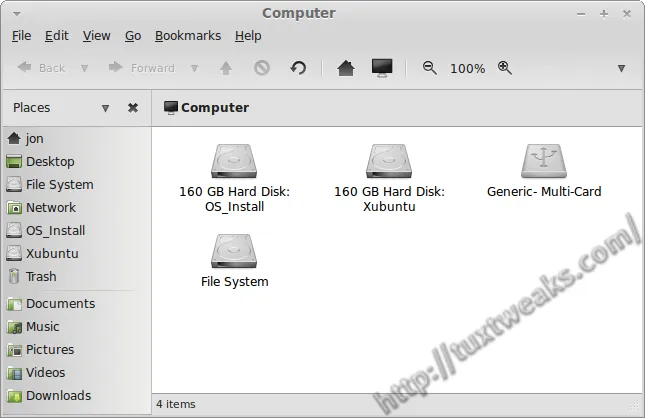Image resolution: width=645 pixels, height=418 pixels.
Task: Open Pictures bookmark in sidebar
Action: pos(77,350)
